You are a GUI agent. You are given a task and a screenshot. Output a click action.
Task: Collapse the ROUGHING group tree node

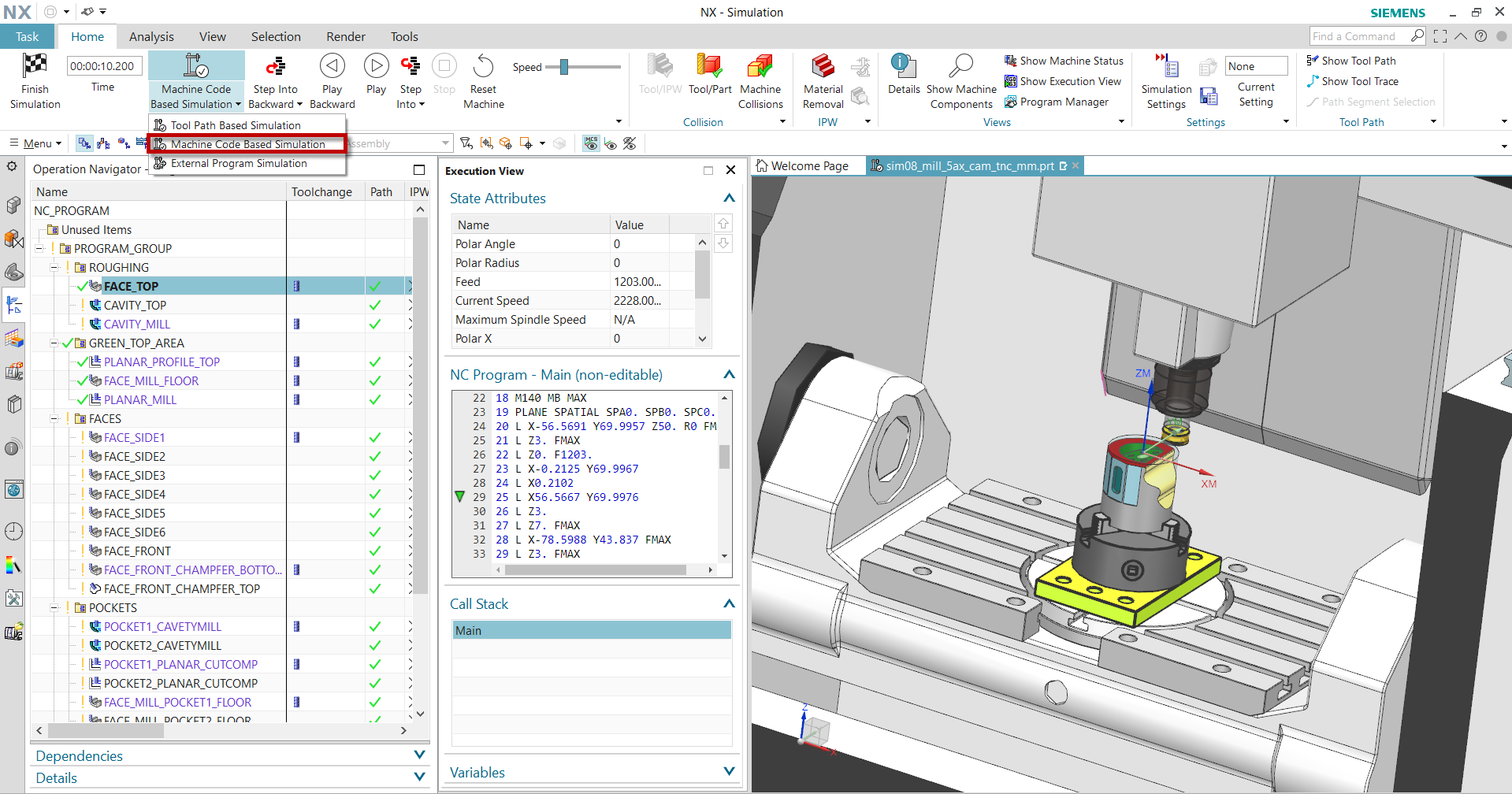coord(54,268)
